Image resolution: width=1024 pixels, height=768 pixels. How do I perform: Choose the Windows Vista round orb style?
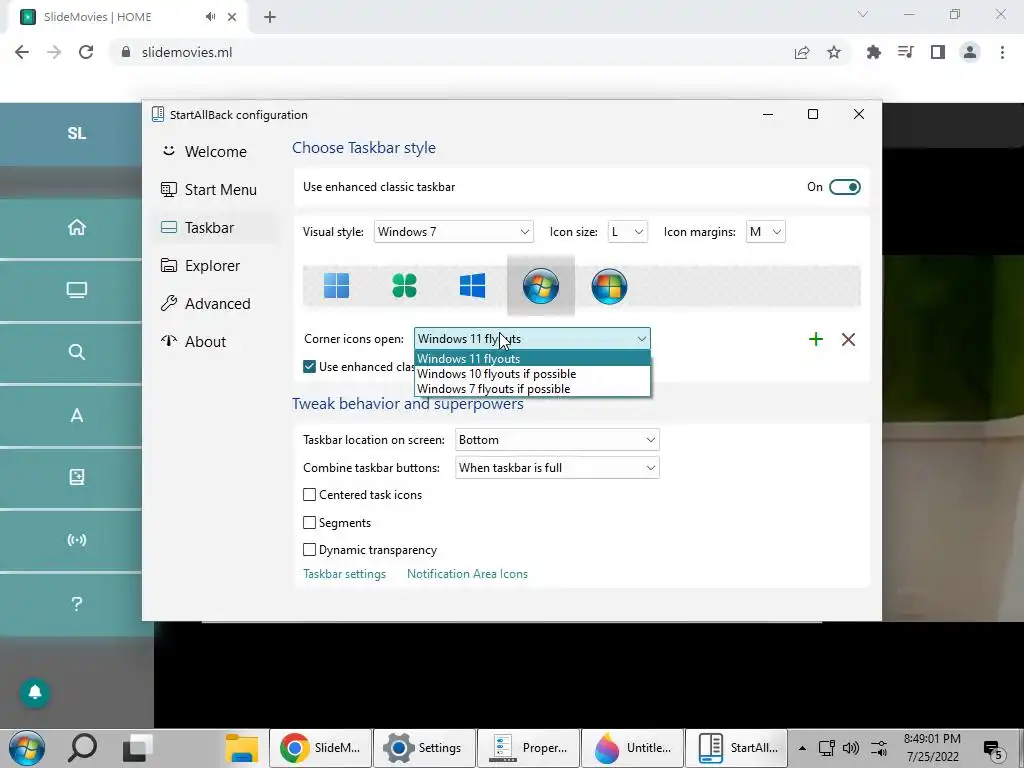coord(609,286)
